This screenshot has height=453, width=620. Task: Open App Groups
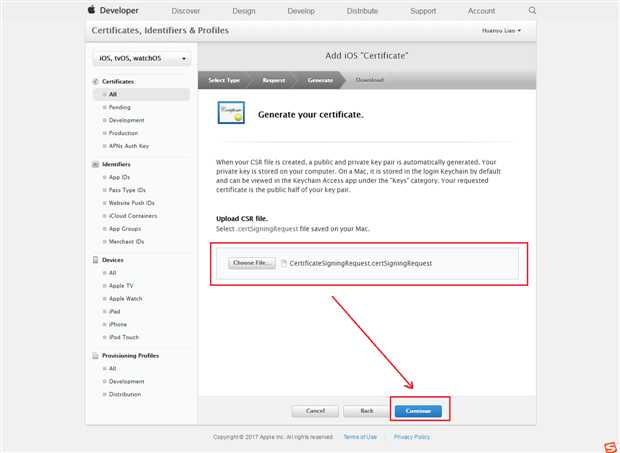pos(125,229)
